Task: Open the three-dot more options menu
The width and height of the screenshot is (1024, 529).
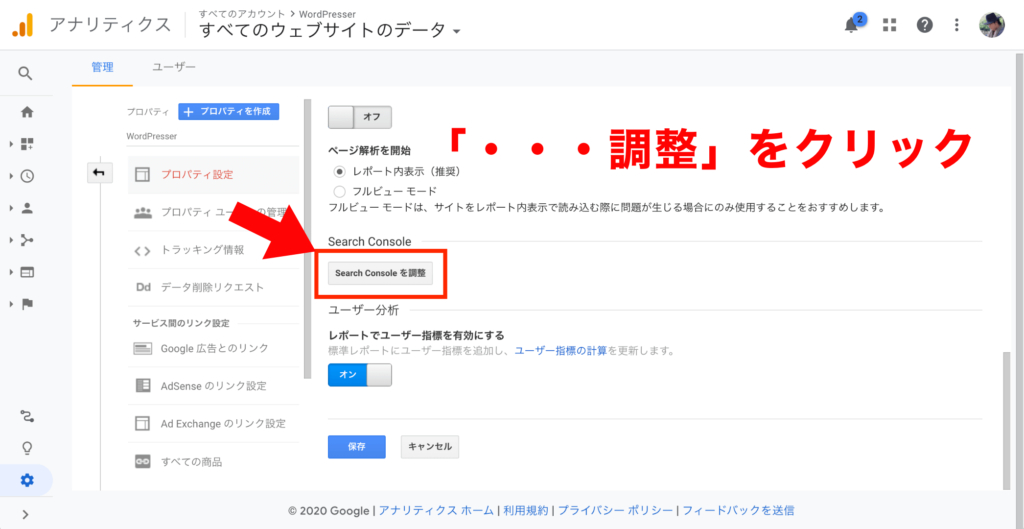Action: [x=957, y=25]
